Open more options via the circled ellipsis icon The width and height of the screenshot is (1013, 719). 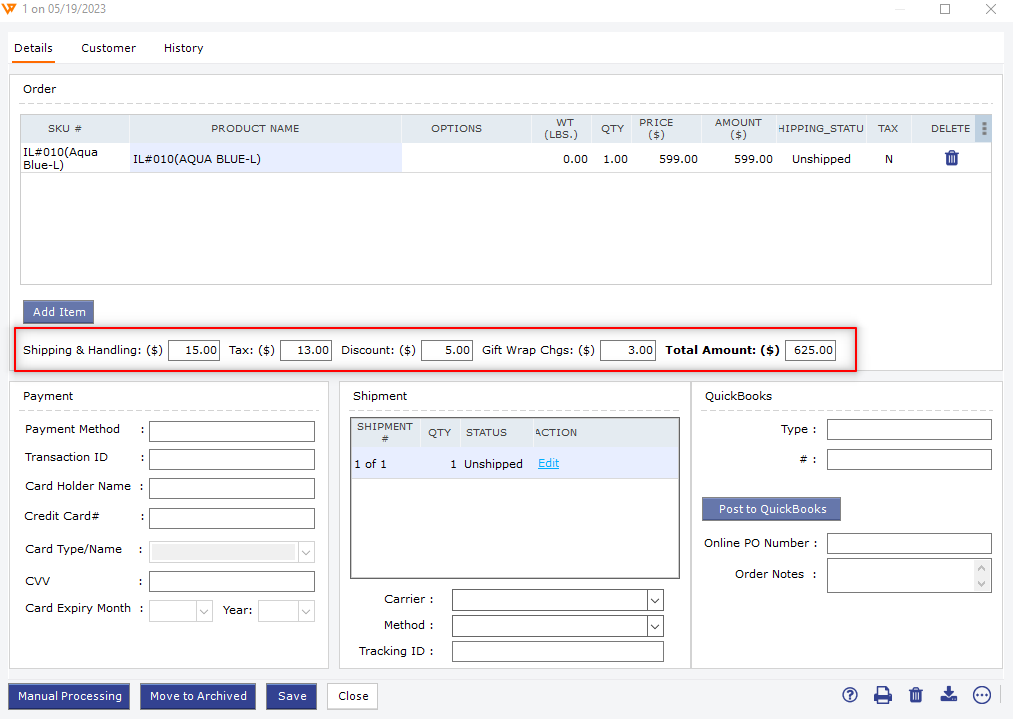(x=982, y=696)
